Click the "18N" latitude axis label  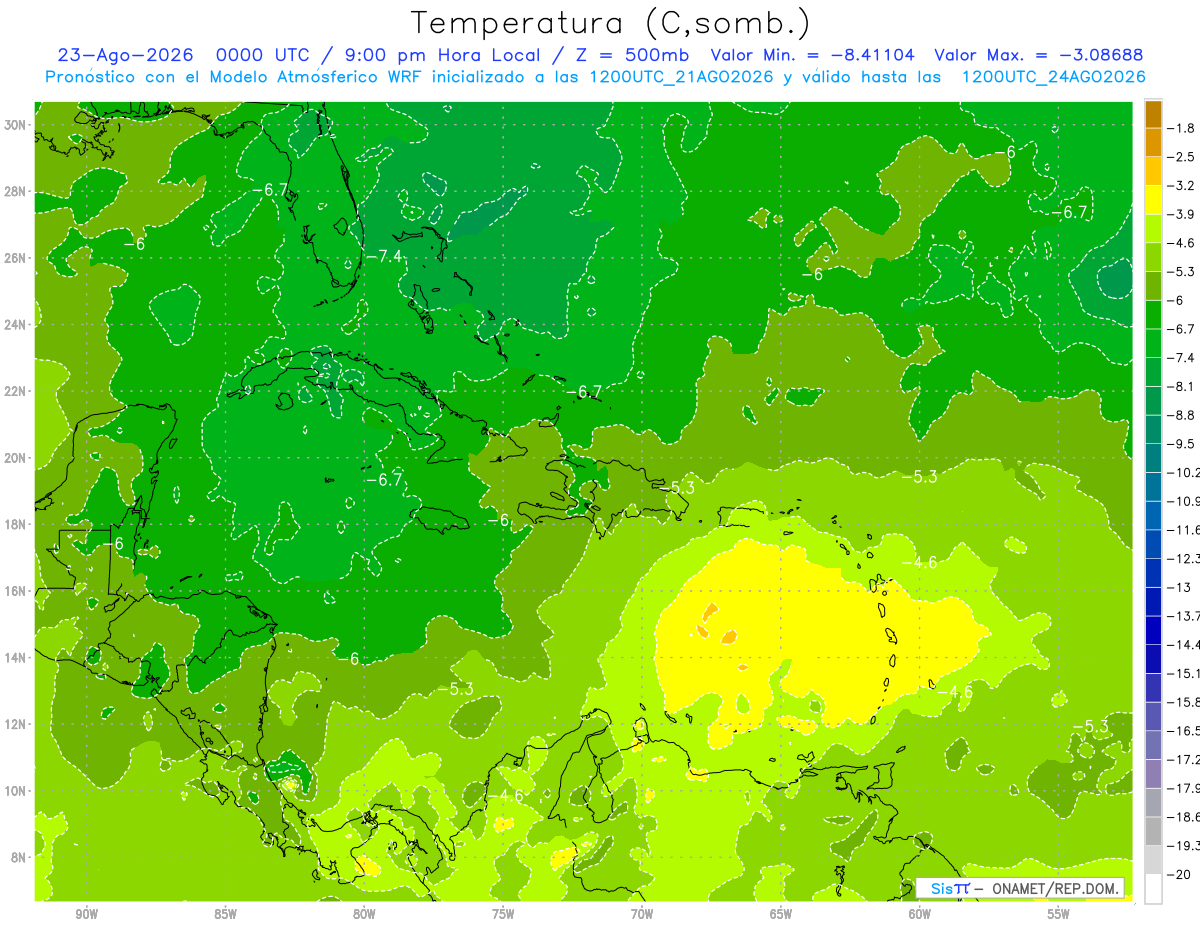point(16,524)
